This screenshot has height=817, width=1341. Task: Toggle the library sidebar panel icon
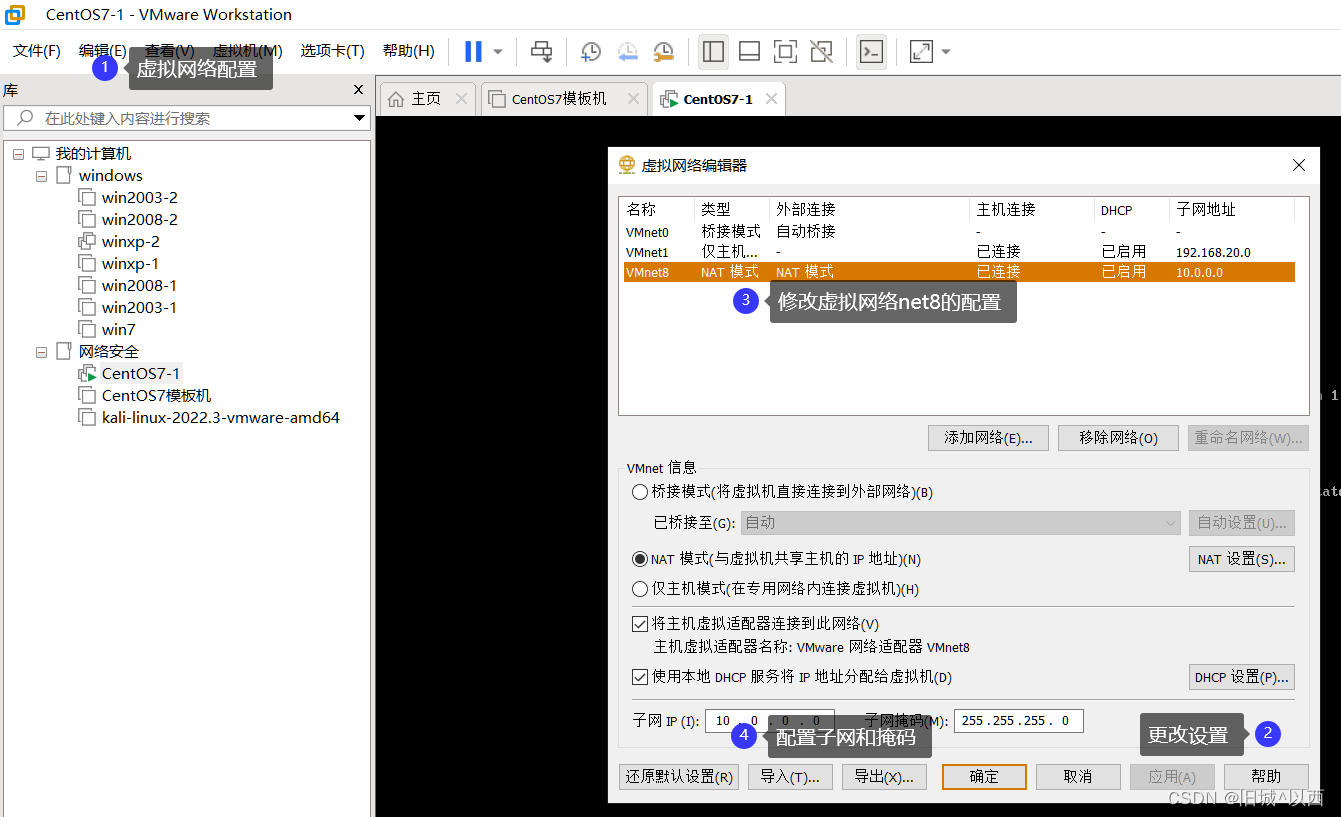pyautogui.click(x=713, y=51)
